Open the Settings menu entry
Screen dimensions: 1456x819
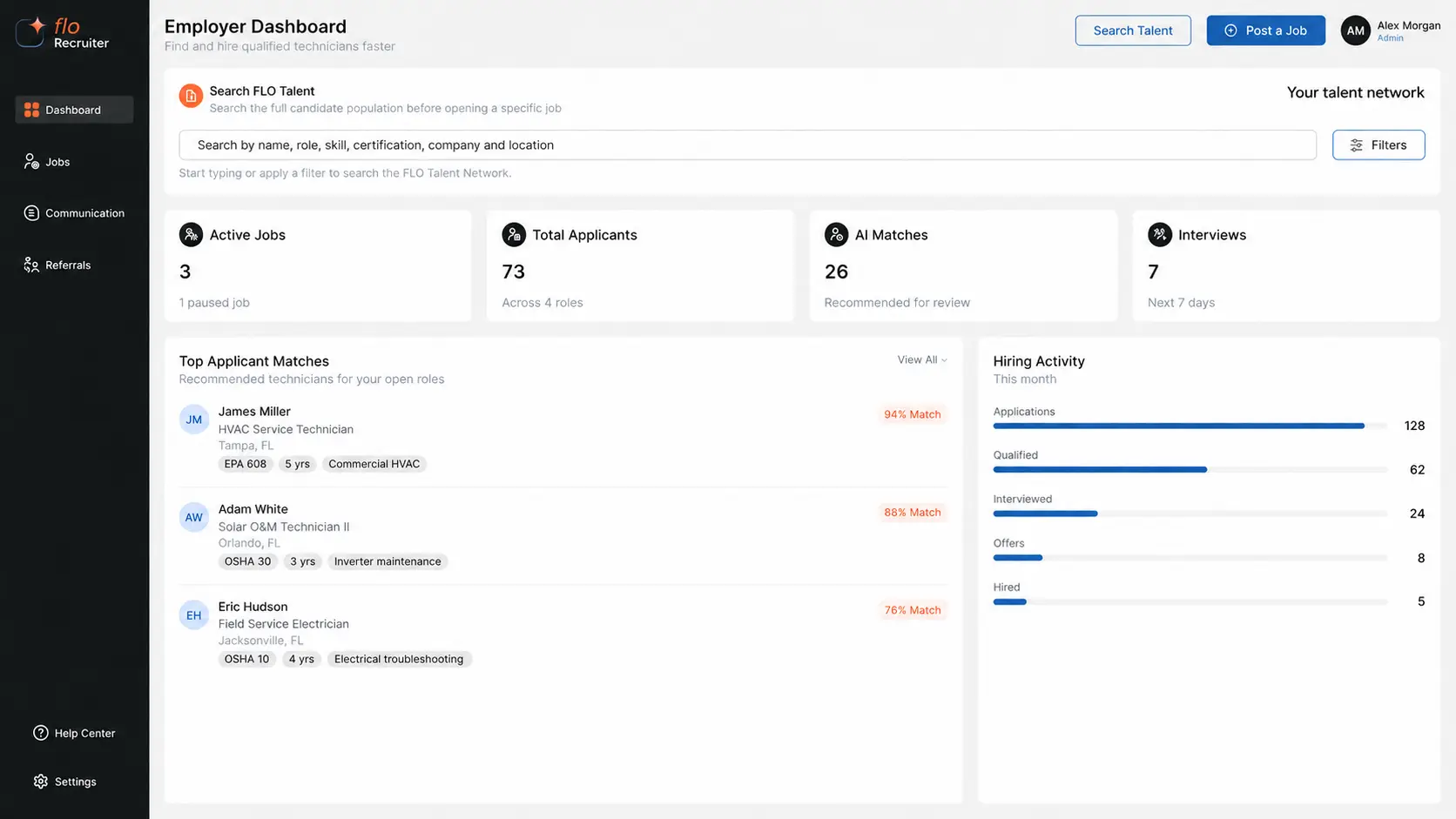[x=65, y=782]
